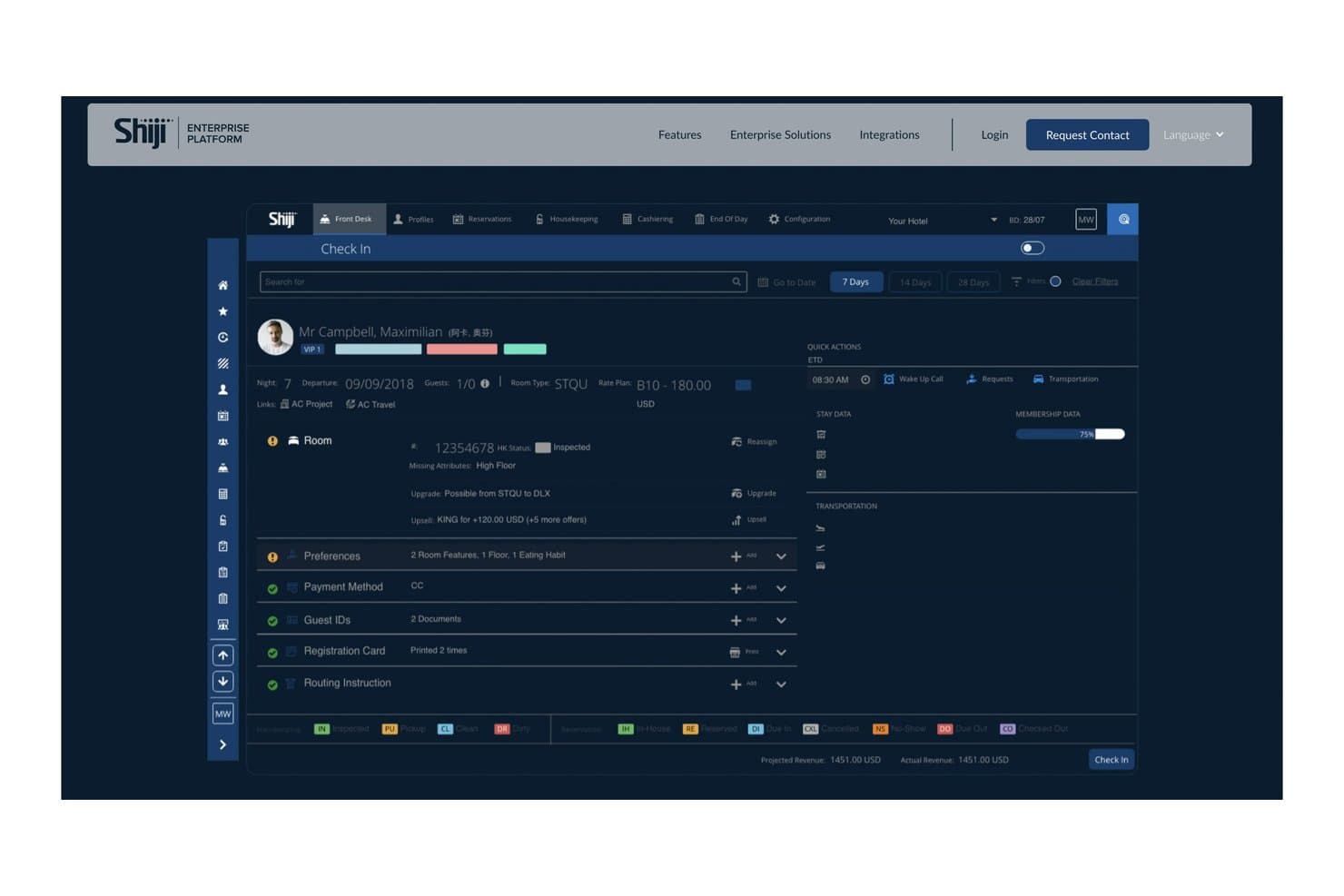The height and width of the screenshot is (896, 1344).
Task: Open the Configuration tab
Action: pyautogui.click(x=799, y=220)
